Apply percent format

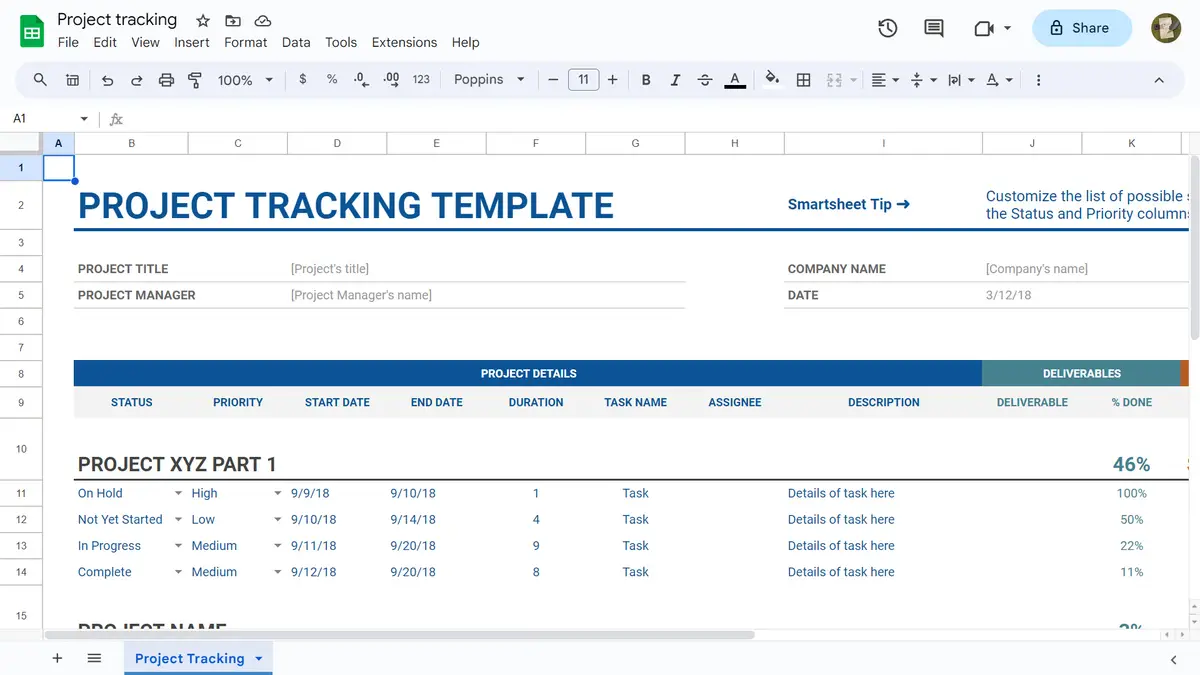pos(332,80)
